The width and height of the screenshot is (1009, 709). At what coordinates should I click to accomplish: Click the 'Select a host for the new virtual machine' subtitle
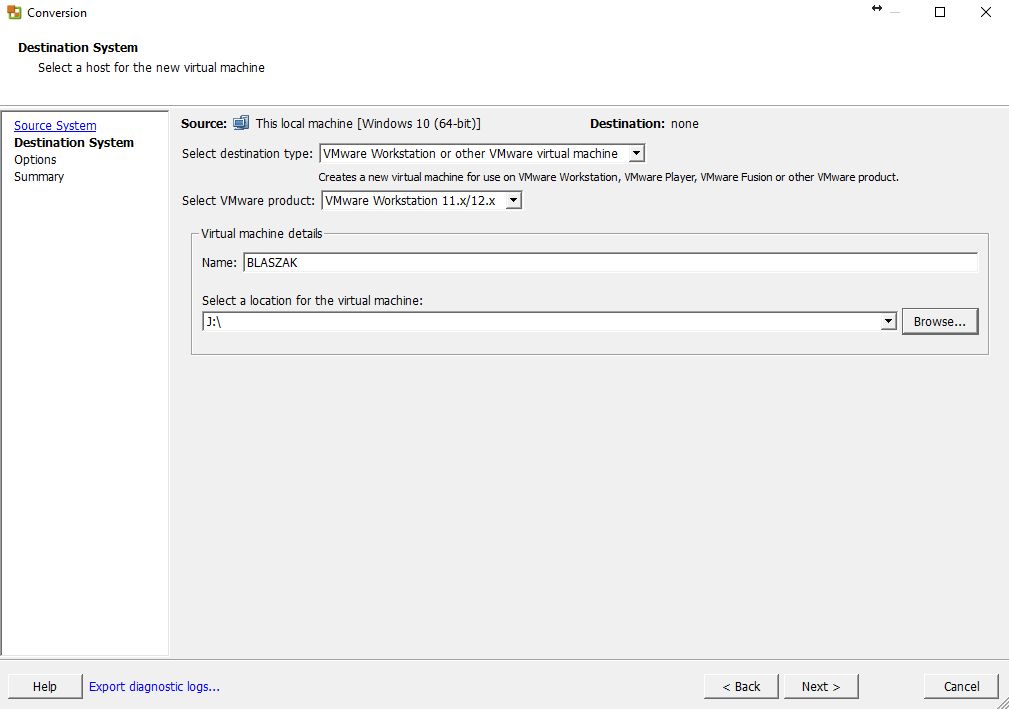(x=151, y=68)
